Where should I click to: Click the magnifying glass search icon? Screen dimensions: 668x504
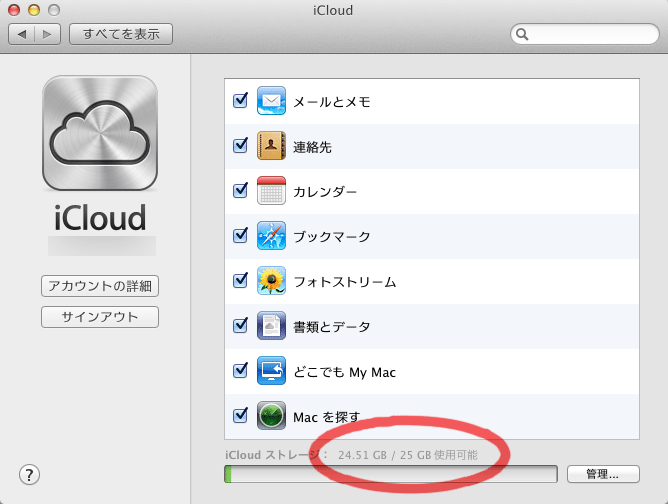click(x=522, y=34)
